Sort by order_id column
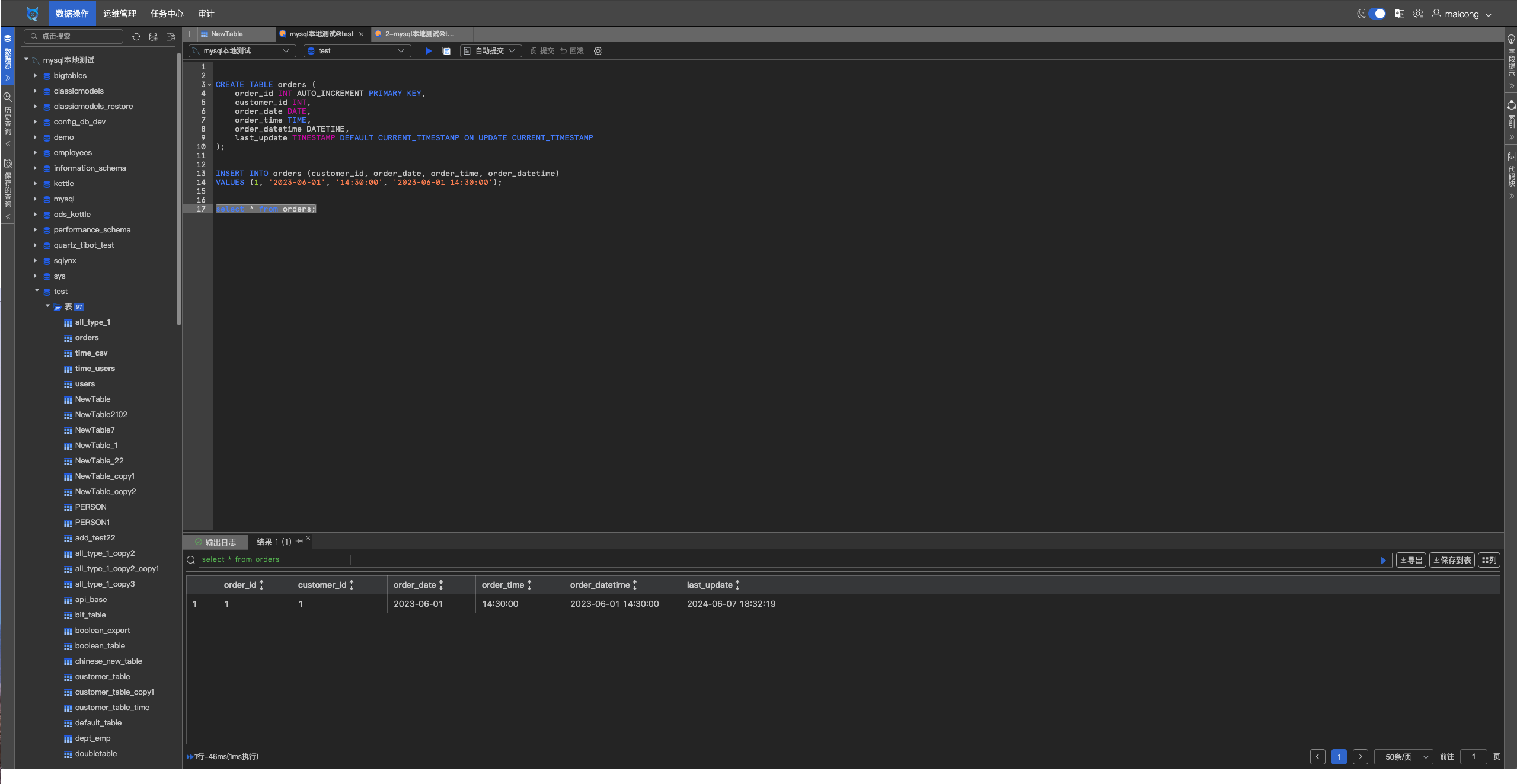This screenshot has height=784, width=1517. [261, 585]
